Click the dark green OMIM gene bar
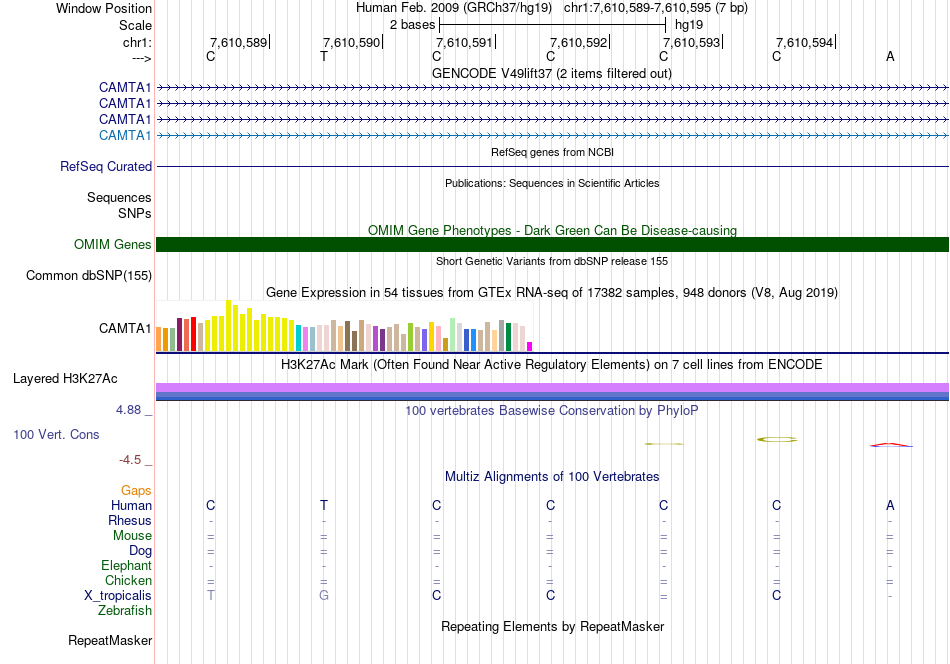 (552, 244)
